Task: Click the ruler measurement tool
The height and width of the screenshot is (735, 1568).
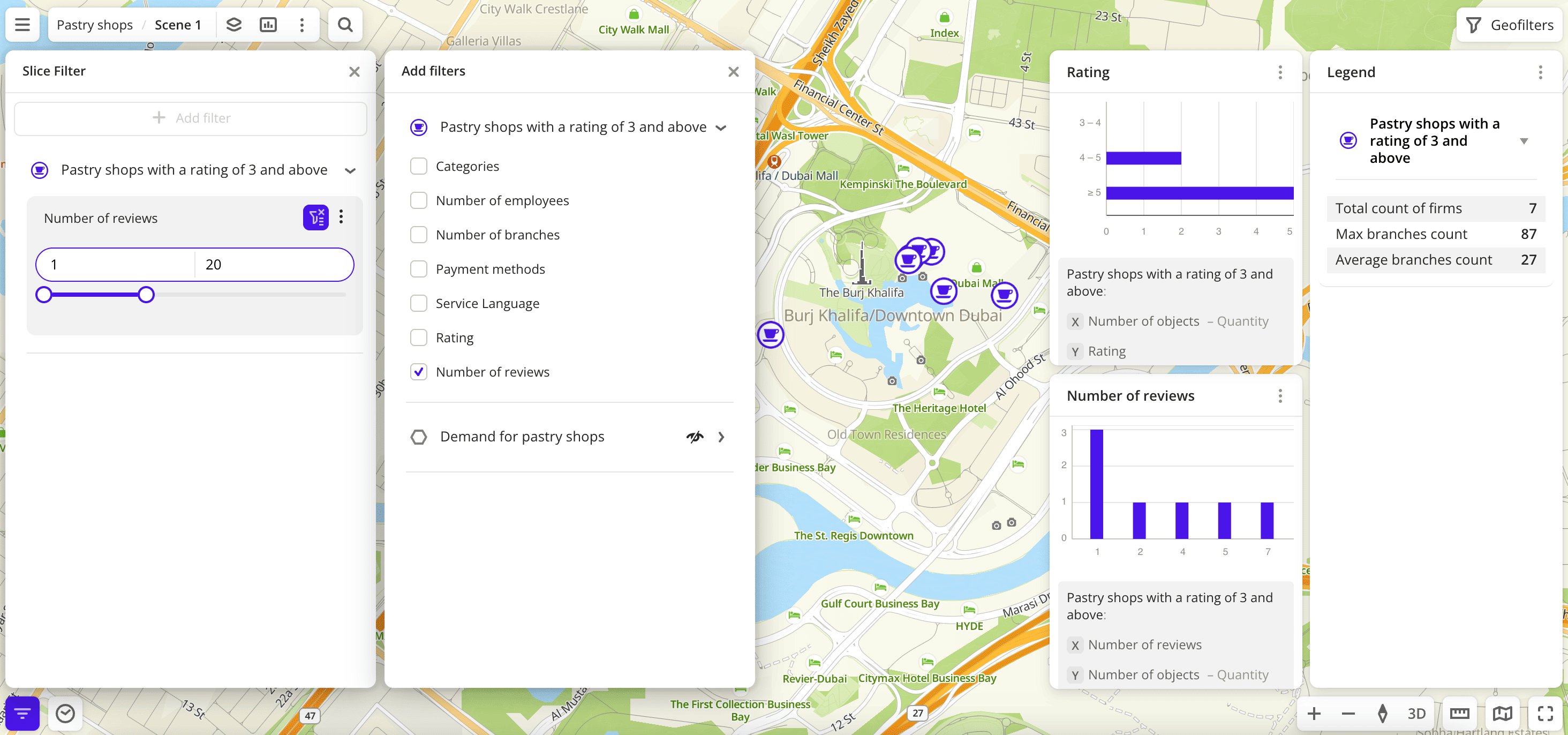Action: (x=1460, y=713)
